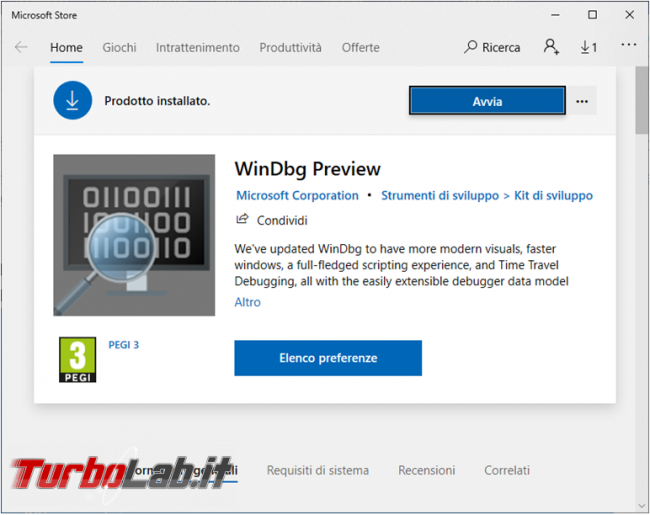This screenshot has width=650, height=515.
Task: Open more options next to Avvia
Action: click(x=582, y=101)
